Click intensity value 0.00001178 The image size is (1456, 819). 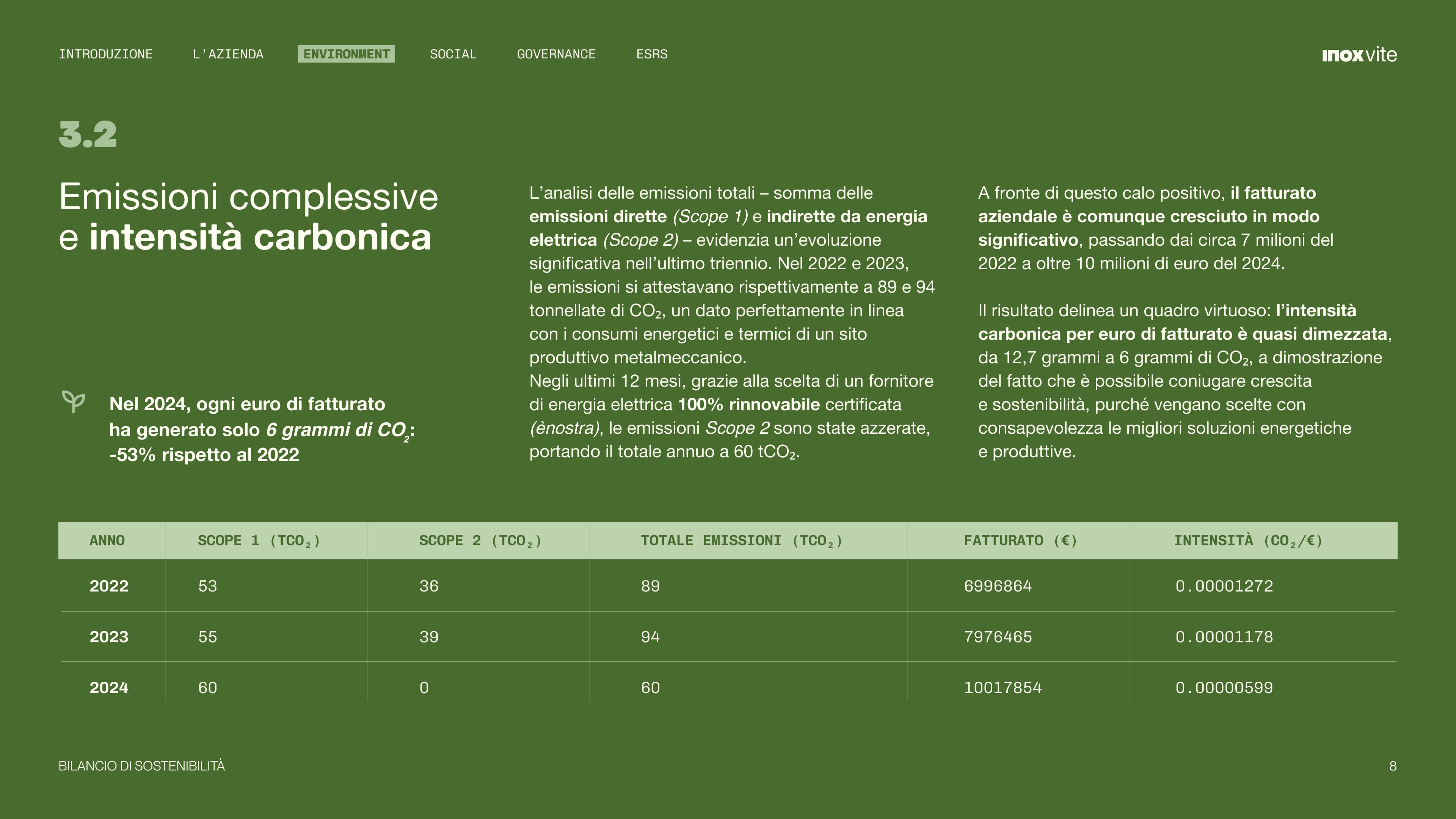point(1224,637)
